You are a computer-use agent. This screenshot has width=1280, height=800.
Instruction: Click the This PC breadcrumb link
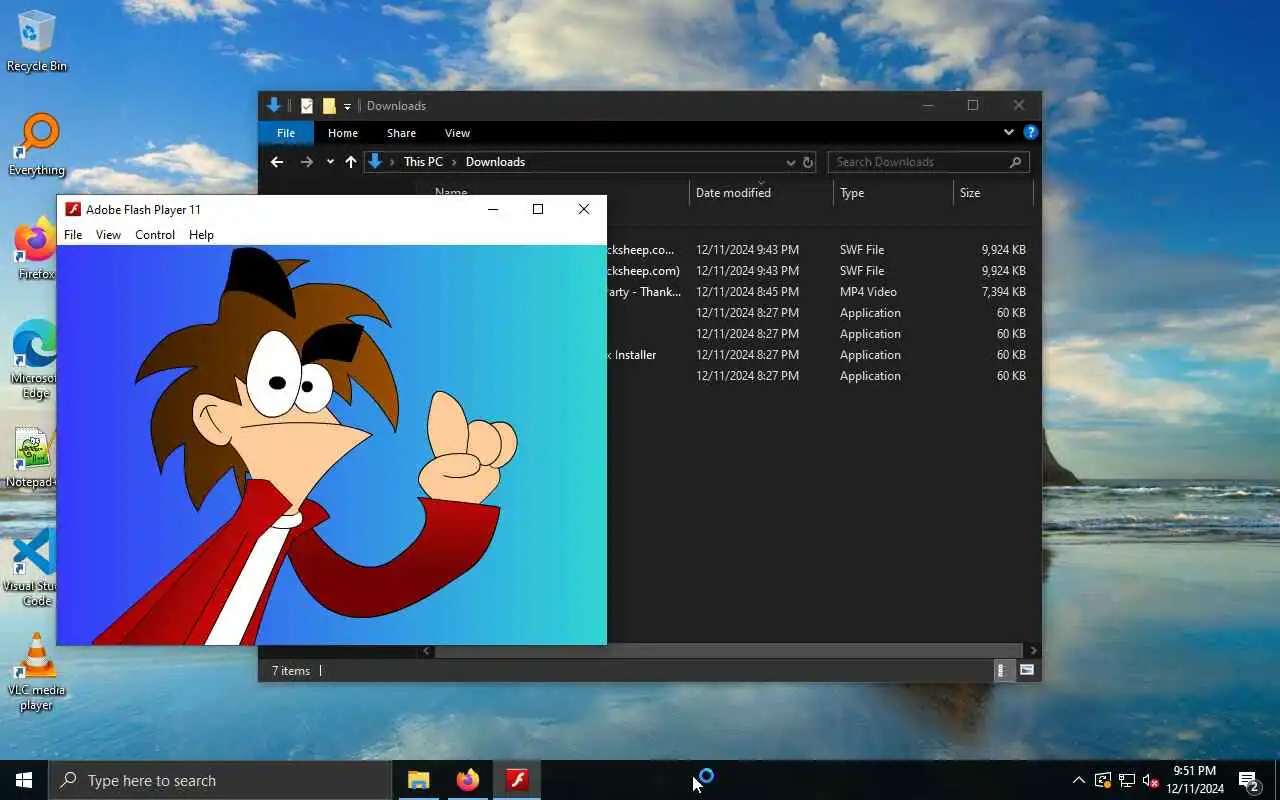click(x=423, y=162)
